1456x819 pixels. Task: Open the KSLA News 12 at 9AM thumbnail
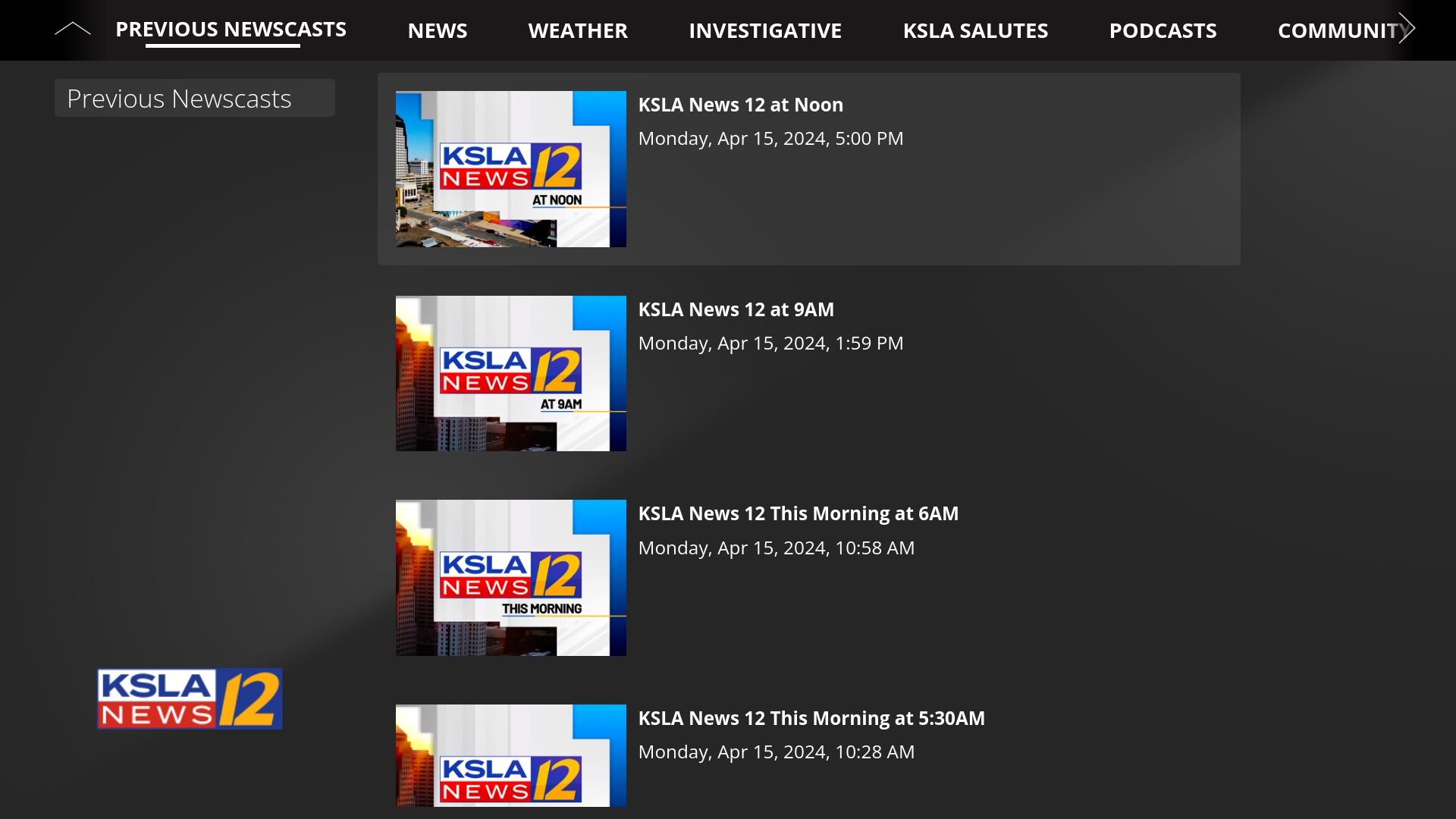tap(510, 373)
